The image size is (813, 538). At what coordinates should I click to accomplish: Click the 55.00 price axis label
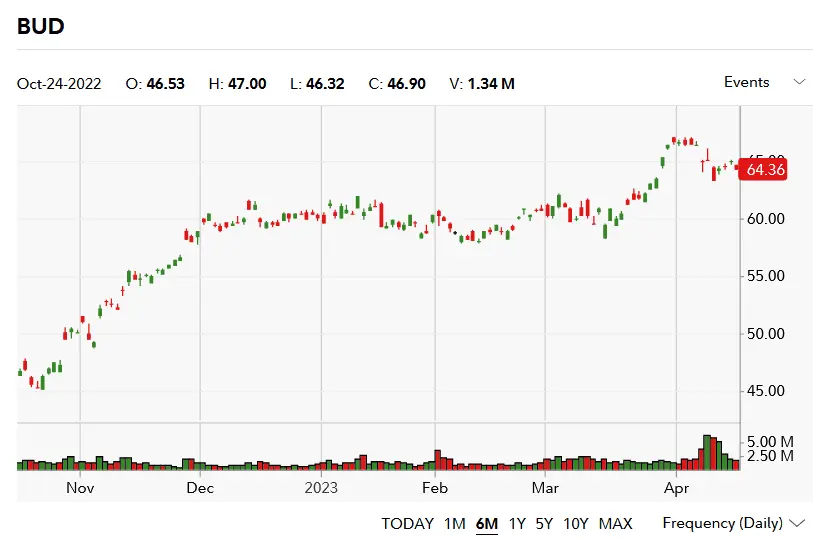click(765, 276)
